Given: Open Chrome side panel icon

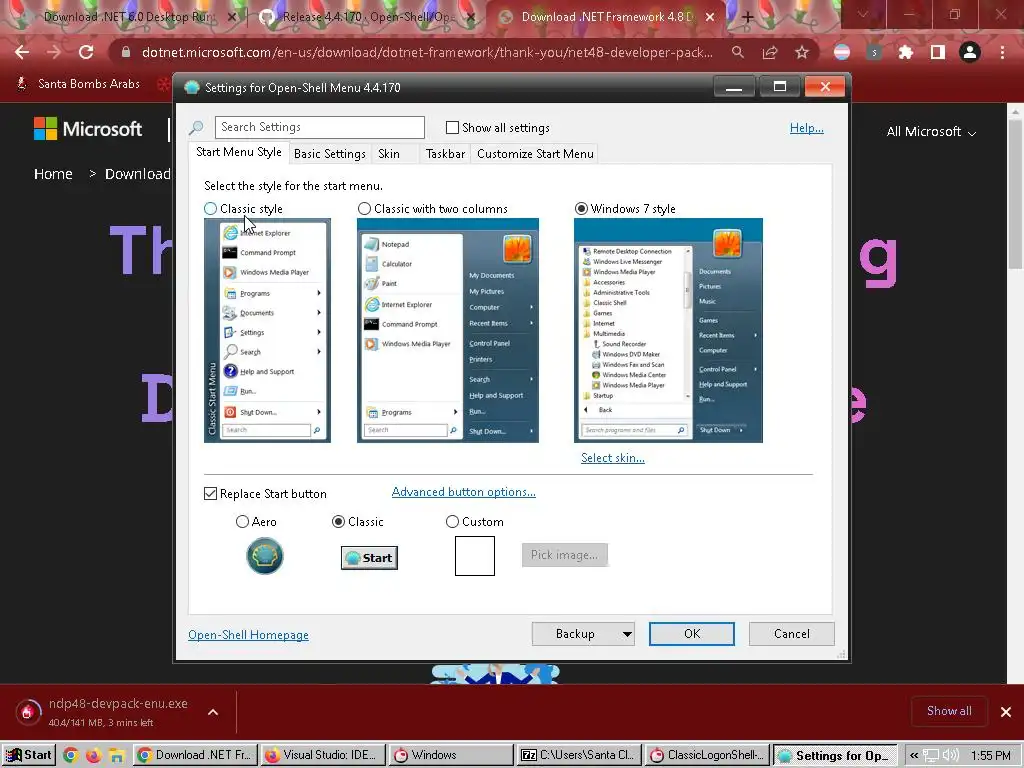Looking at the screenshot, I should pyautogui.click(x=938, y=52).
